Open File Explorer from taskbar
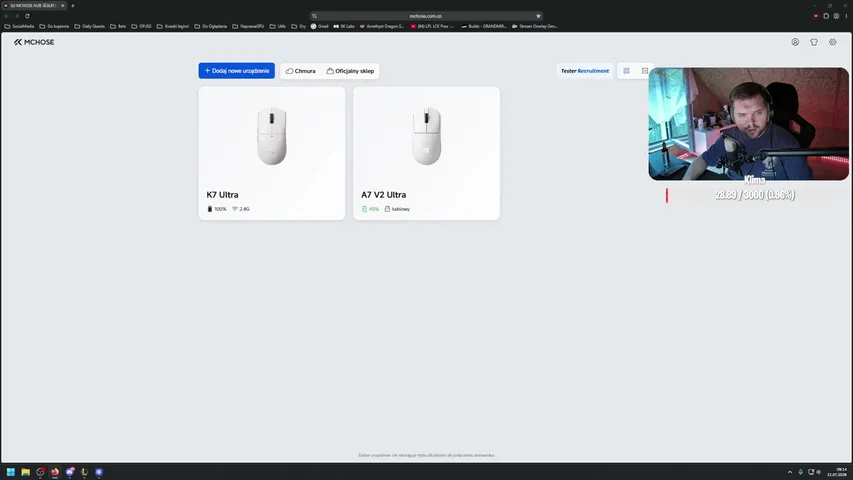This screenshot has height=480, width=853. click(x=26, y=472)
